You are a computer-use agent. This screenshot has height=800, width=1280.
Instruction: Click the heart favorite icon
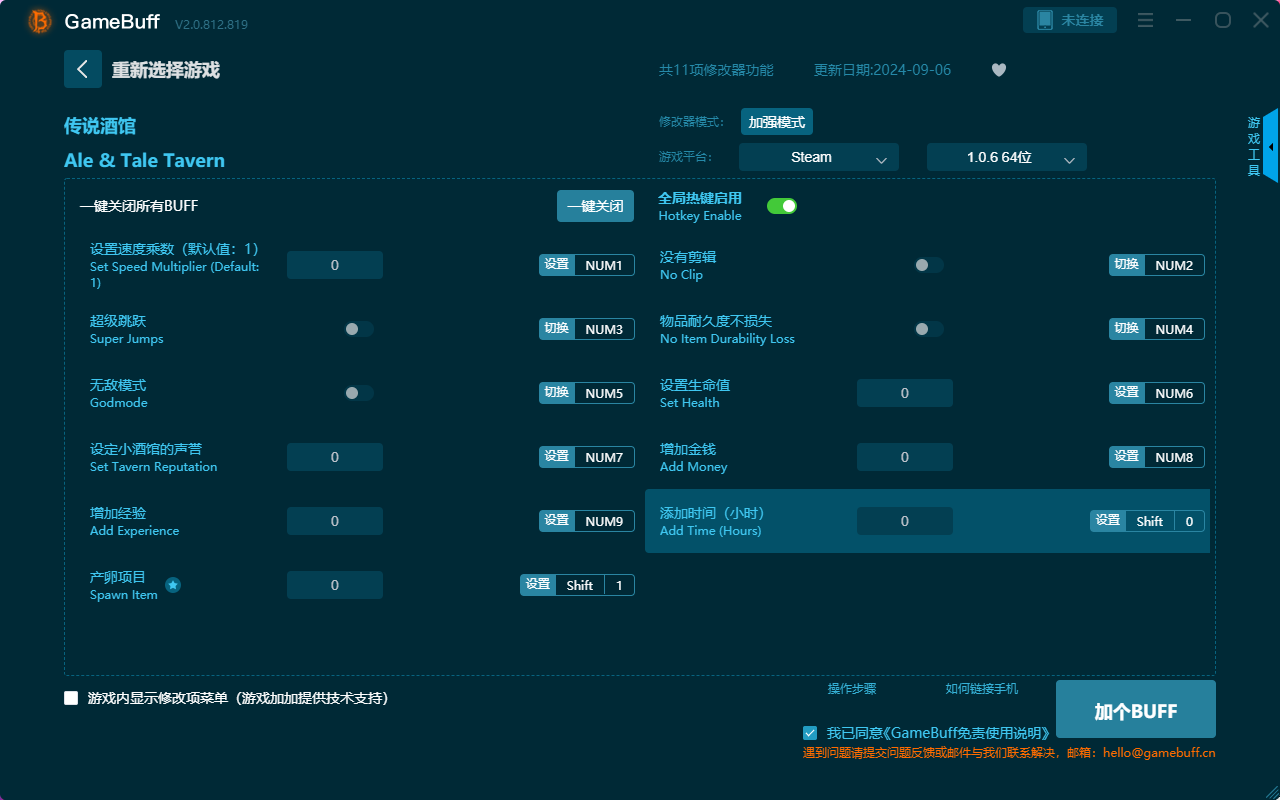pyautogui.click(x=999, y=70)
